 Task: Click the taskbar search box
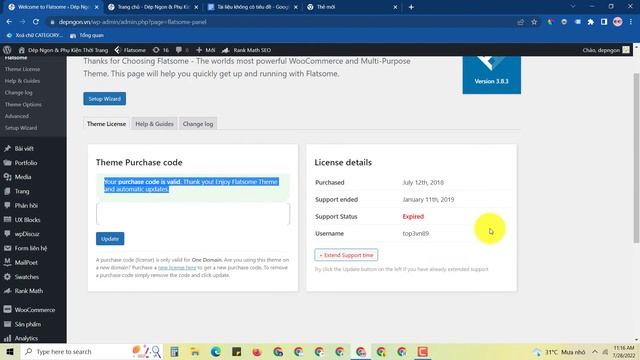(91, 351)
